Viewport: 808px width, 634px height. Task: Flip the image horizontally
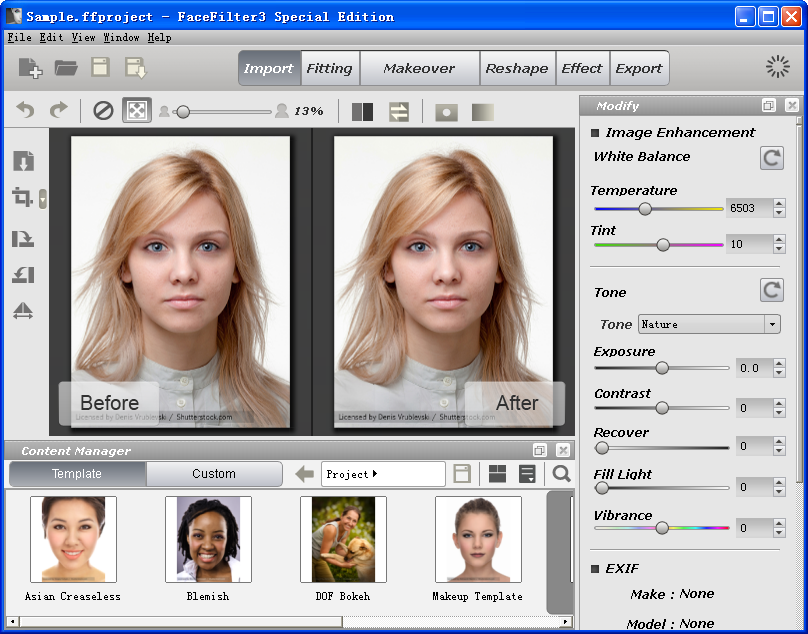coord(25,311)
